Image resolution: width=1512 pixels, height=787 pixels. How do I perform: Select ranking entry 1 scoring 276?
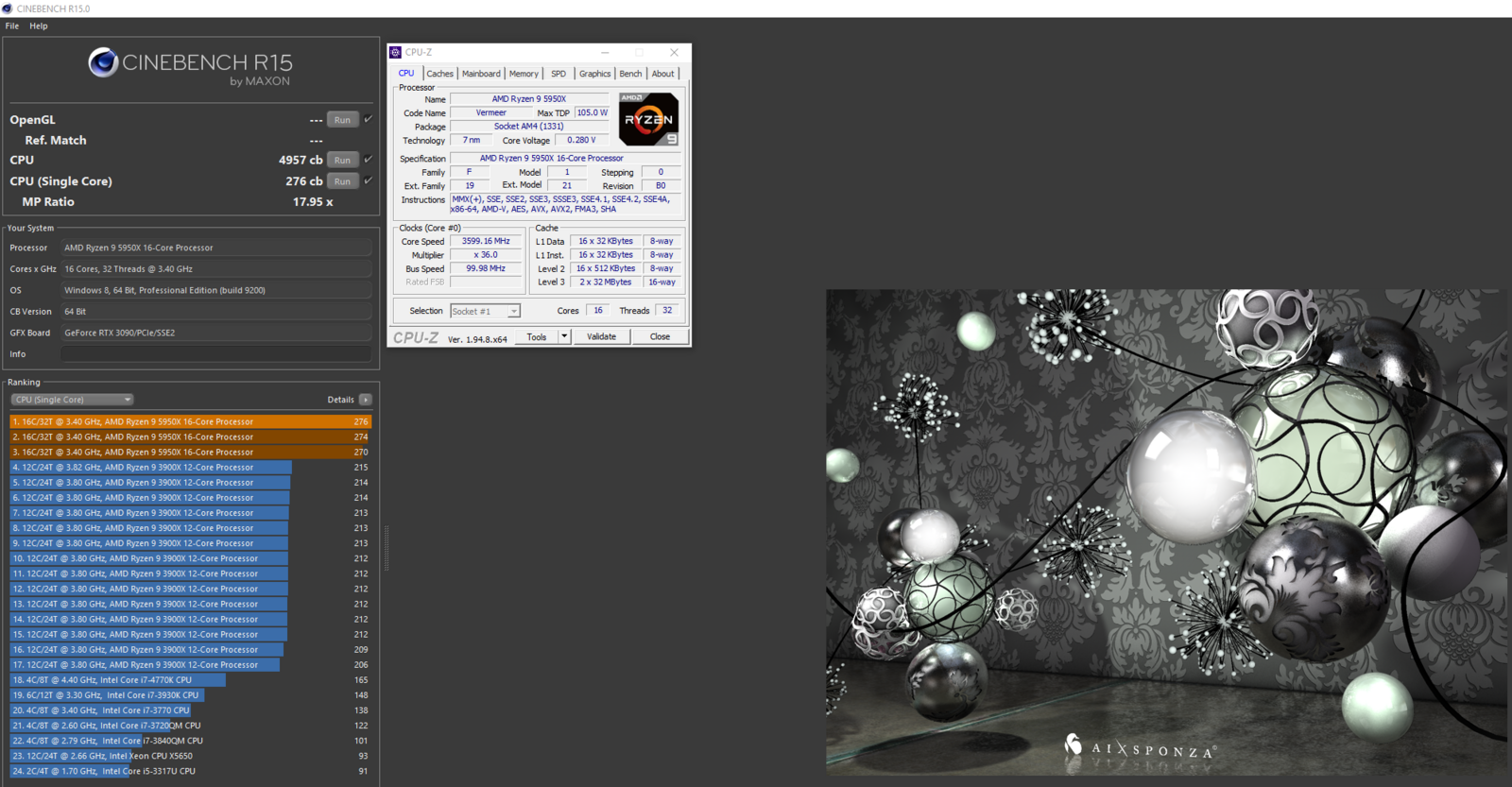191,421
